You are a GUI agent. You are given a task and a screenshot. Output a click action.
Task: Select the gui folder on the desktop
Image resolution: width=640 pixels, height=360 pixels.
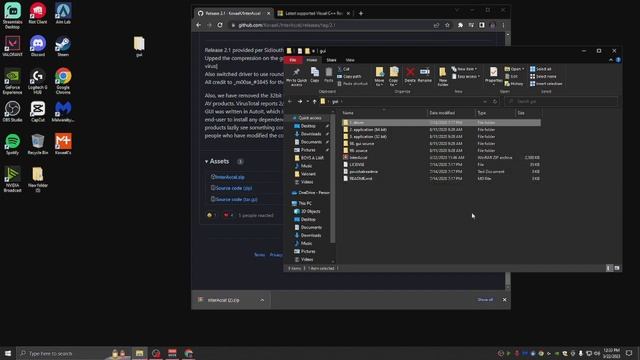[139, 47]
